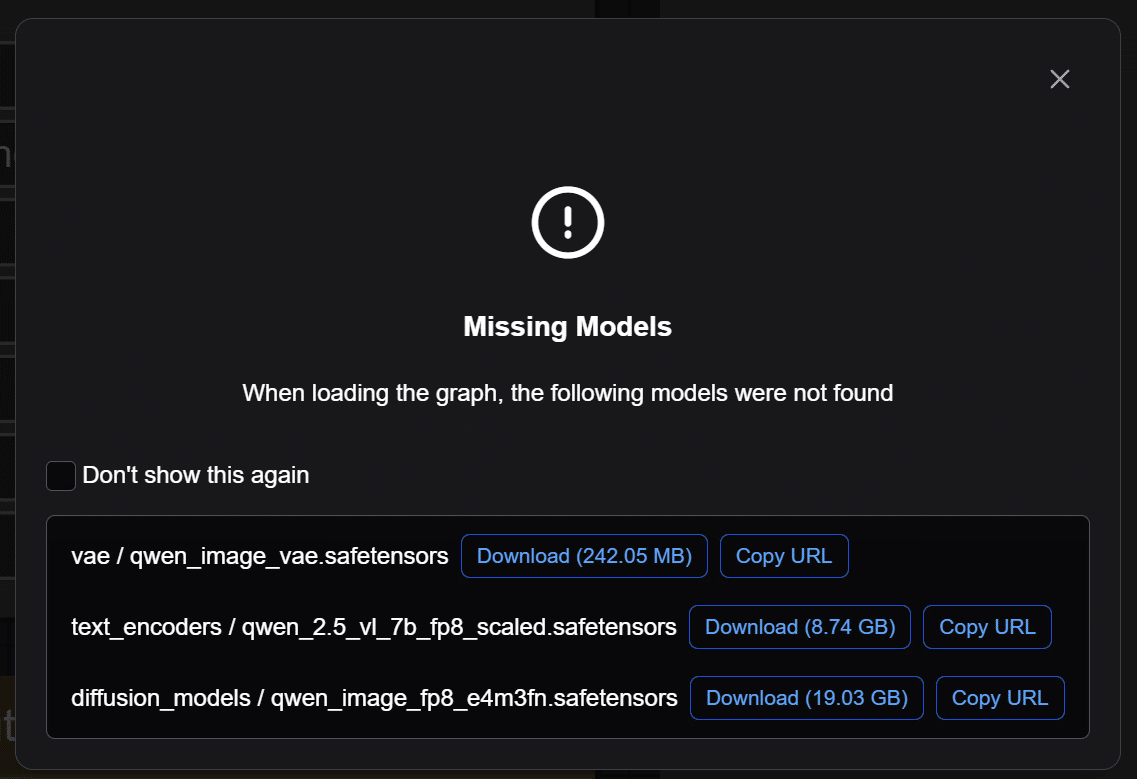This screenshot has width=1137, height=779.
Task: Enable the "Don't show this again" checkbox
Action: [61, 476]
